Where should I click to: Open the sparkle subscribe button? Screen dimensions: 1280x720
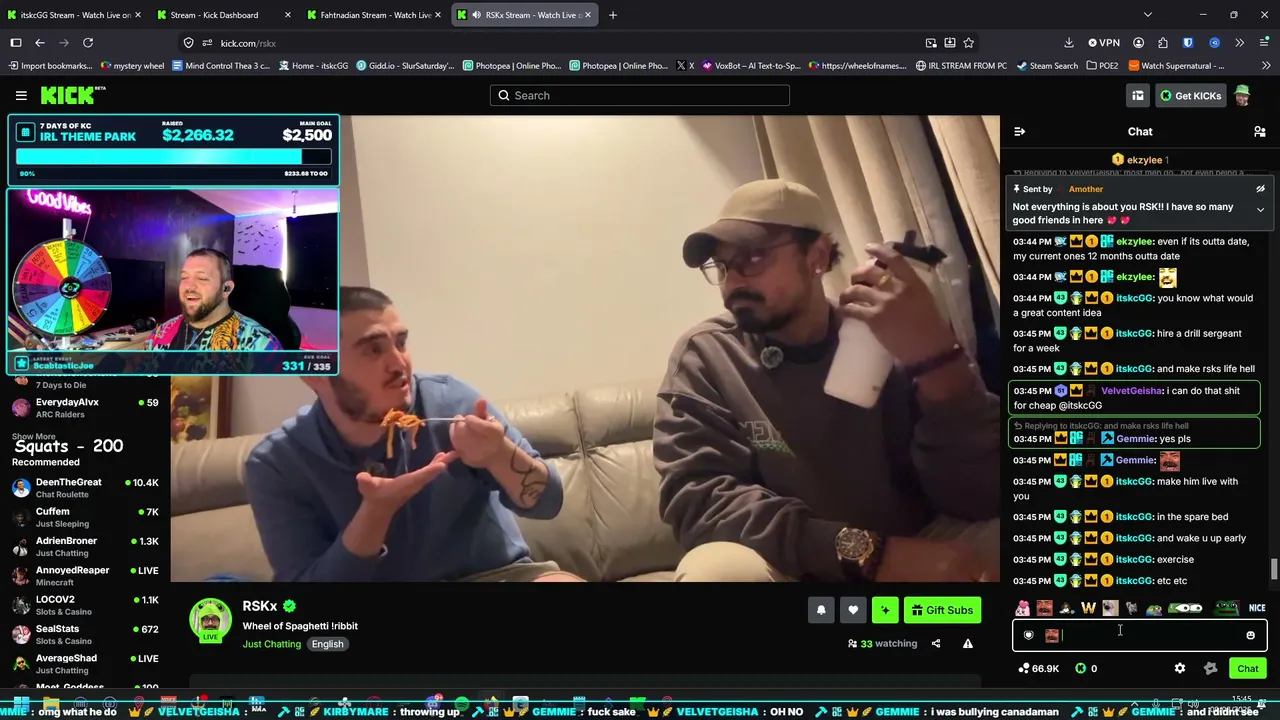pyautogui.click(x=885, y=610)
